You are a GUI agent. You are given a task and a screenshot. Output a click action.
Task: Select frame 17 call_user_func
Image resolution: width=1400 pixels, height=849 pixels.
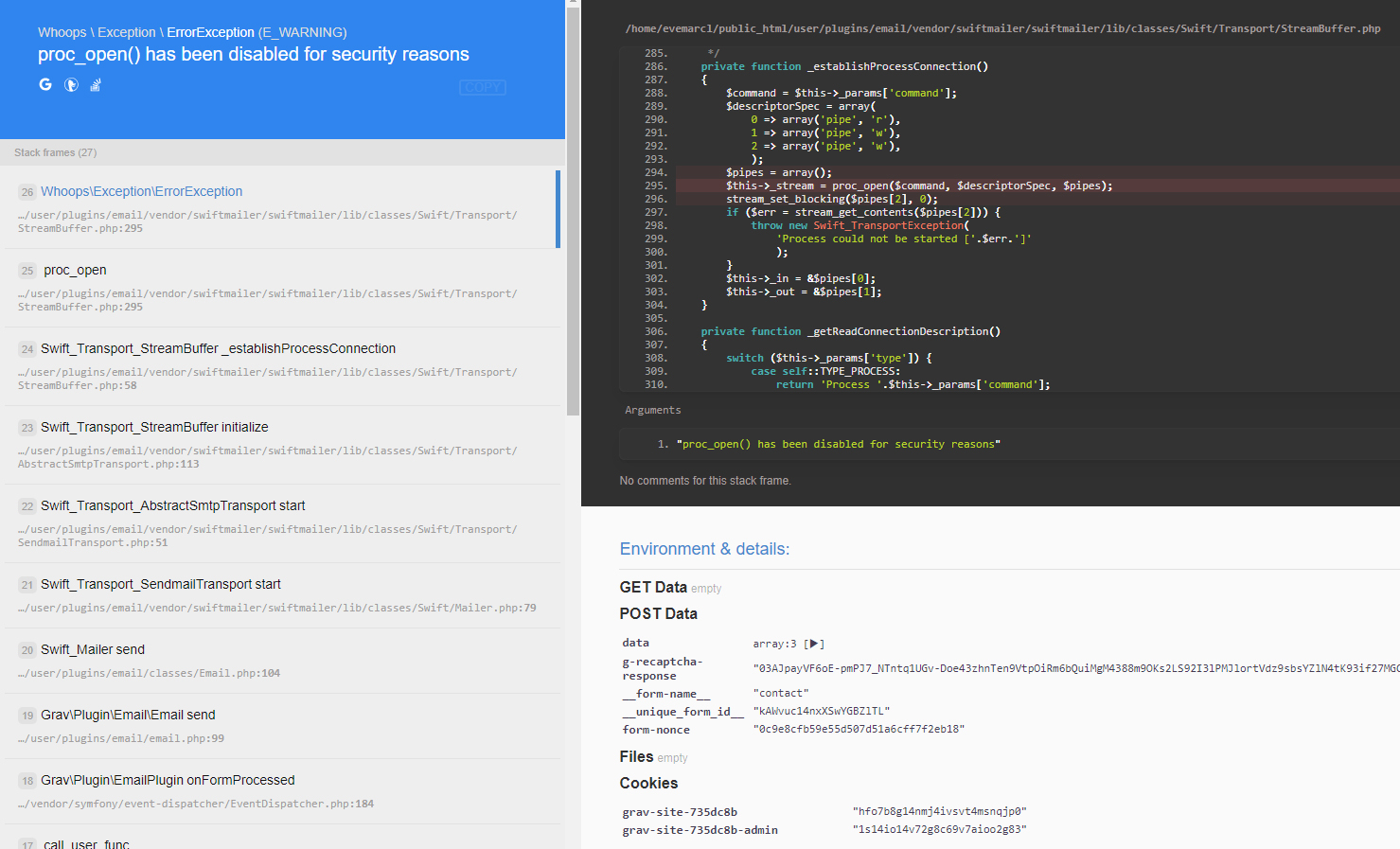(x=282, y=838)
